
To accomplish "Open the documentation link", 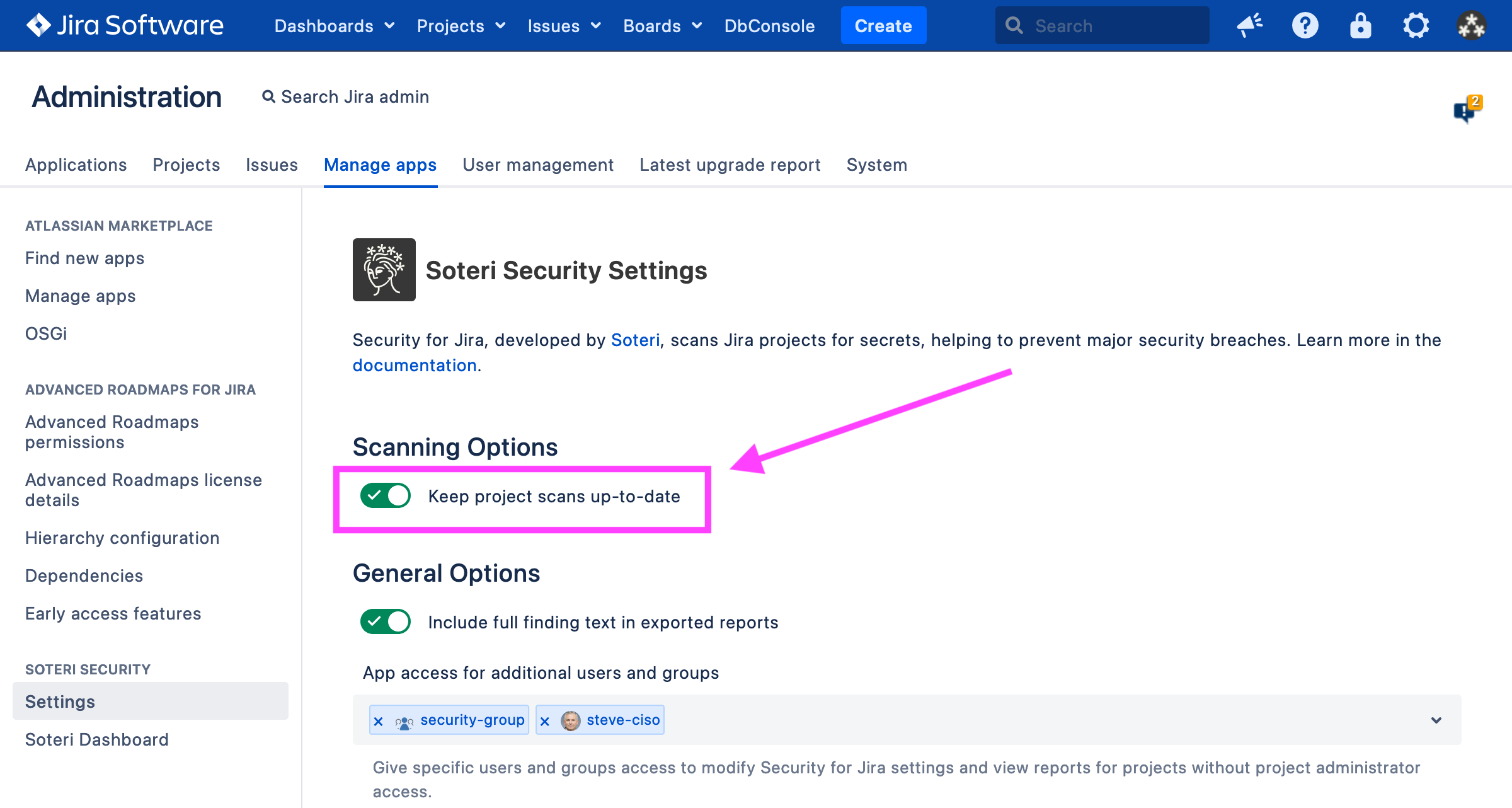I will (414, 366).
